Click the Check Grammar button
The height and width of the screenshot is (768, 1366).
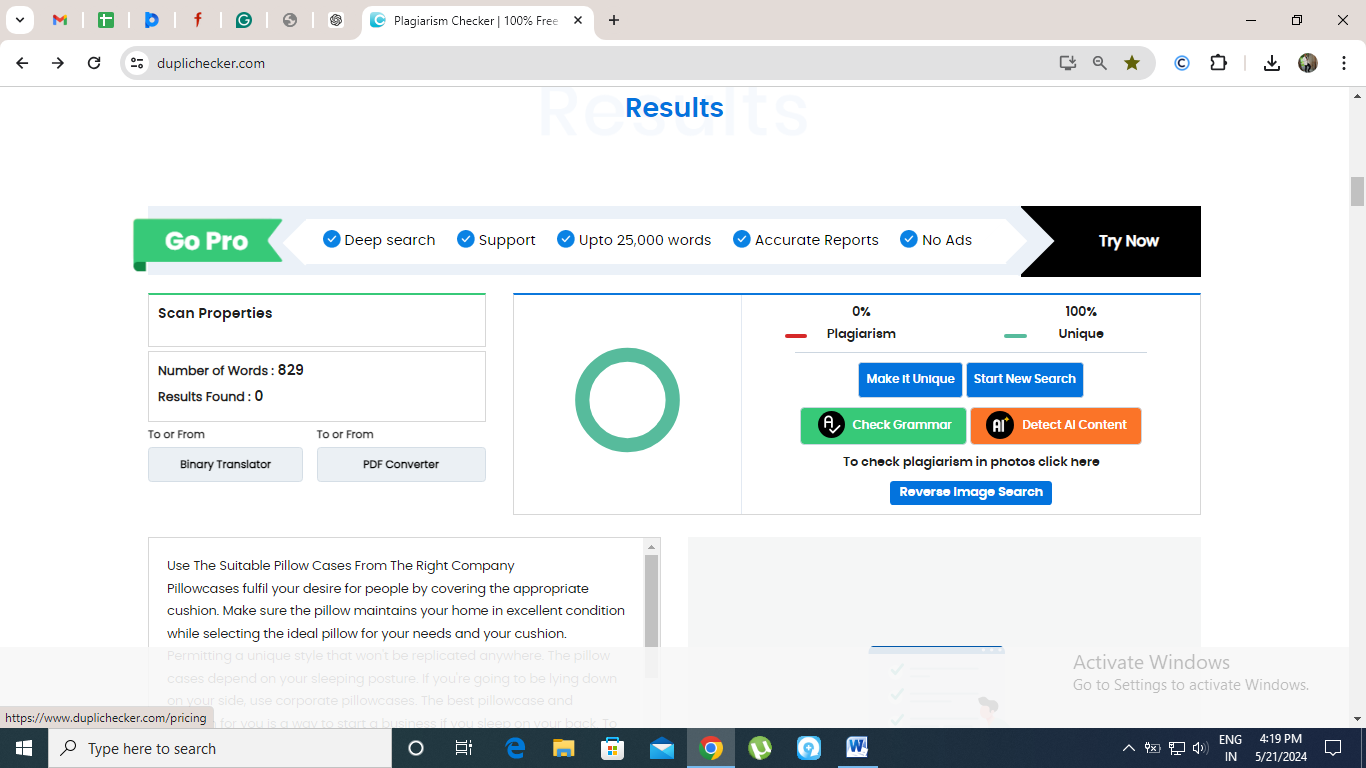883,425
